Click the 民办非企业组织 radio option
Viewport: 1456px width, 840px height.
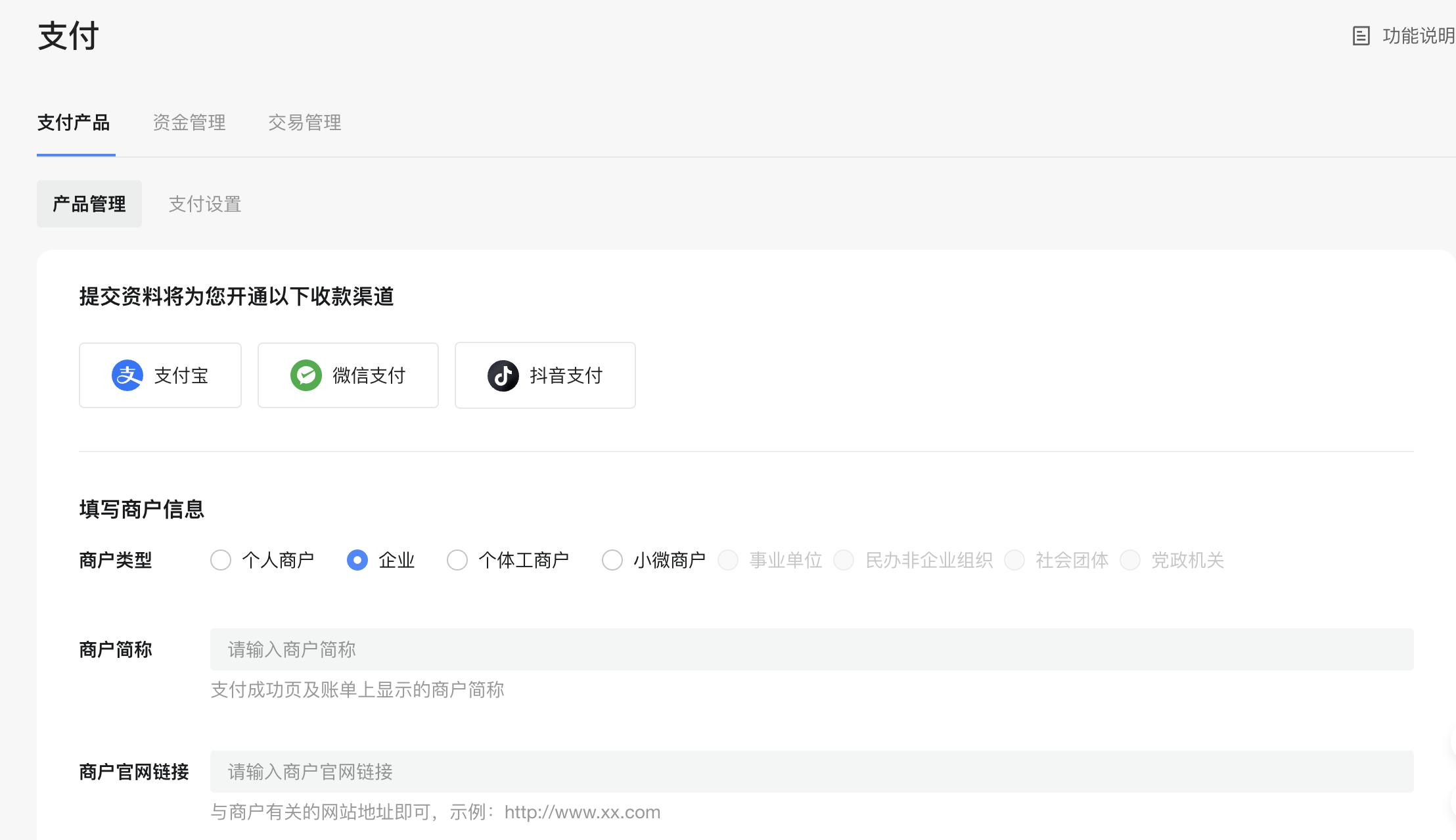click(x=844, y=560)
